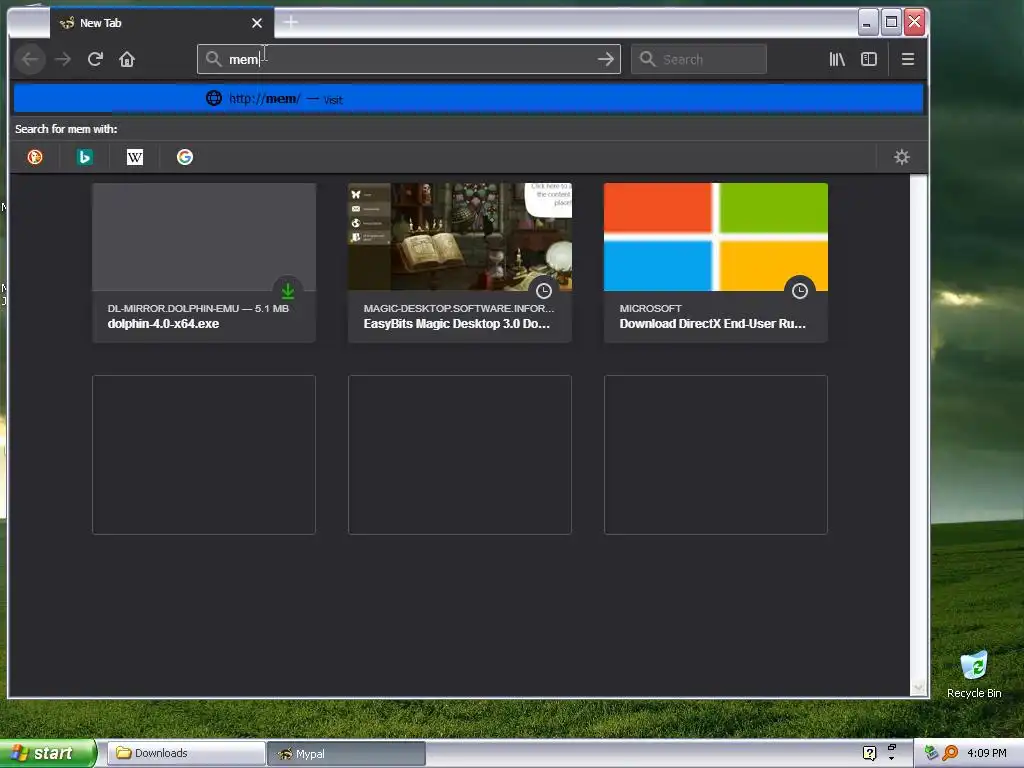This screenshot has height=768, width=1024.
Task: Maximize the Mypal browser window
Action: point(891,23)
